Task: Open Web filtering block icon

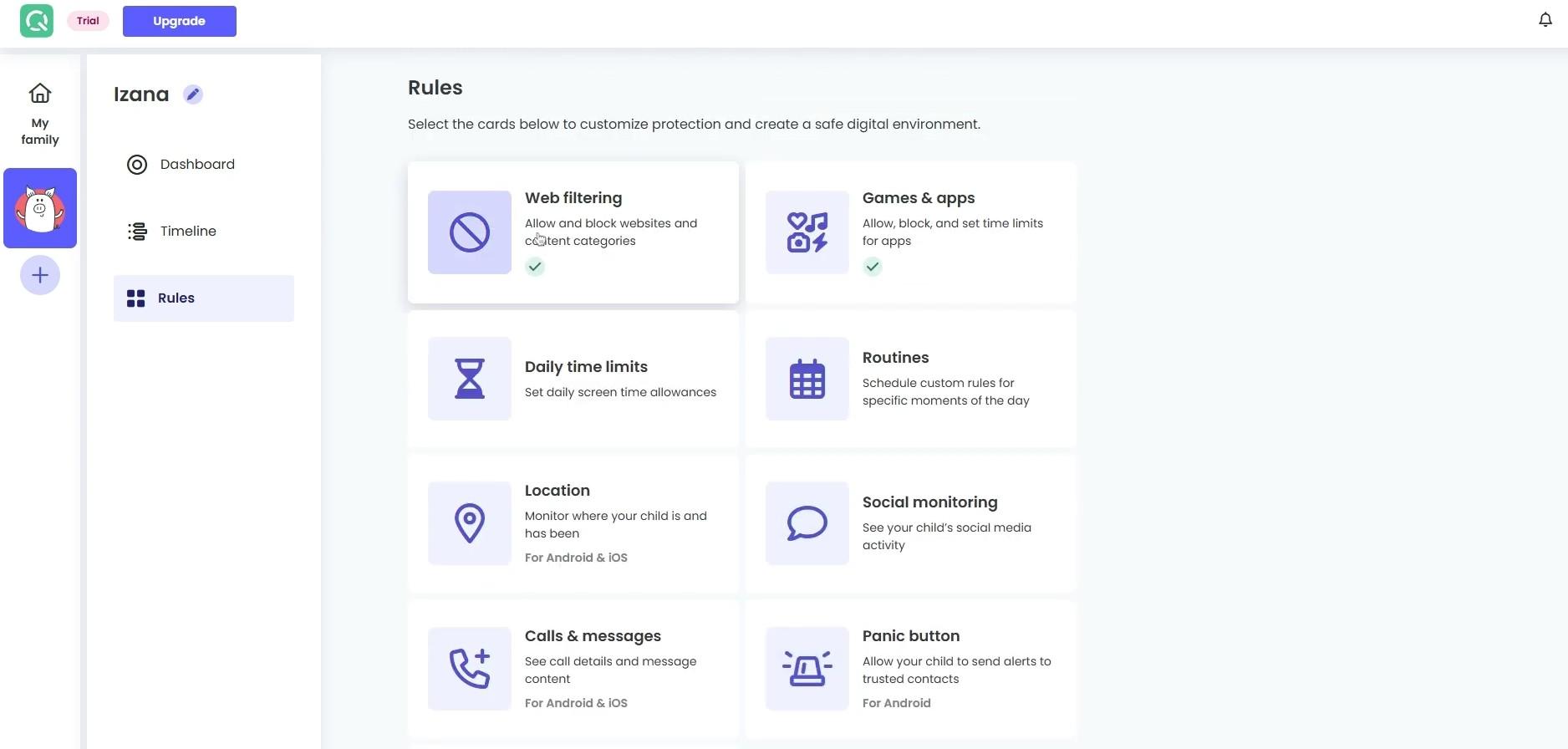Action: (x=470, y=232)
